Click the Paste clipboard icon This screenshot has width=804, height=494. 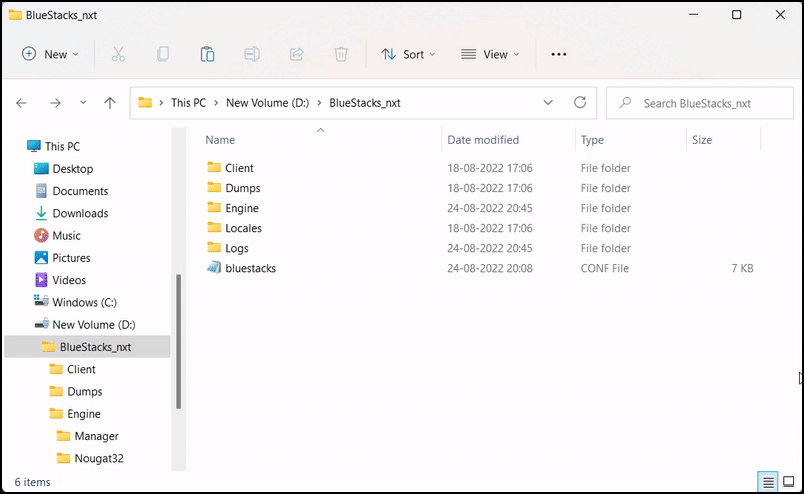[x=207, y=54]
